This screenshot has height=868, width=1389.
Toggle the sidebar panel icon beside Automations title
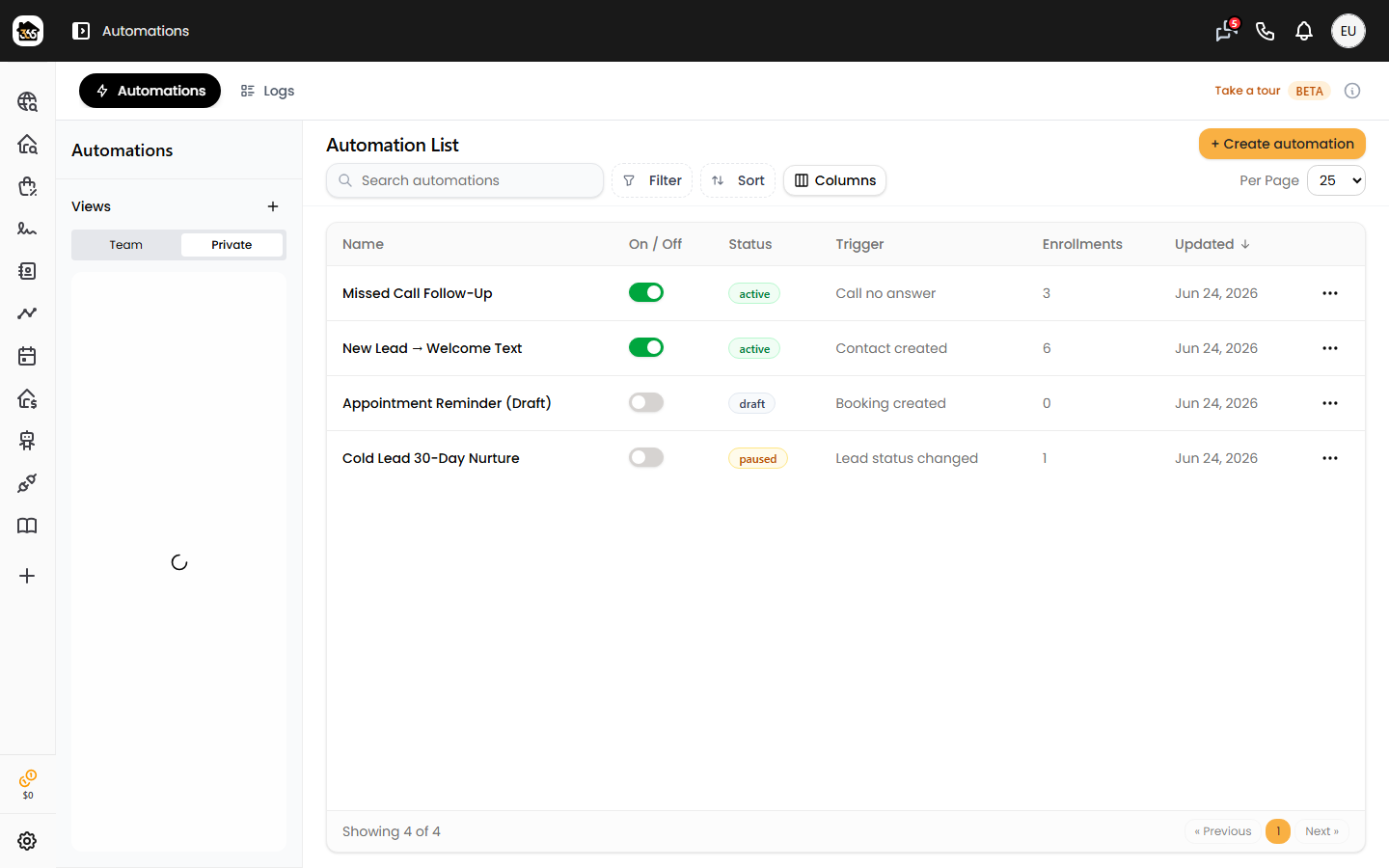pos(81,31)
